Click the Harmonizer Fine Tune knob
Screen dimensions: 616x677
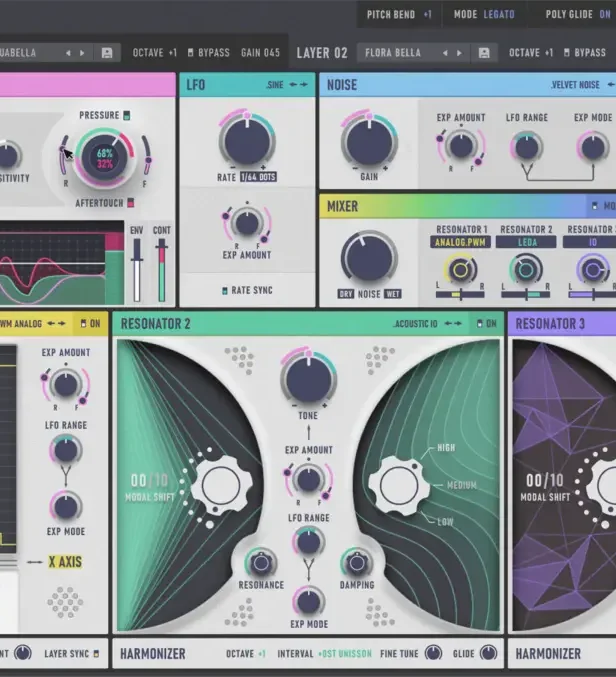point(433,653)
